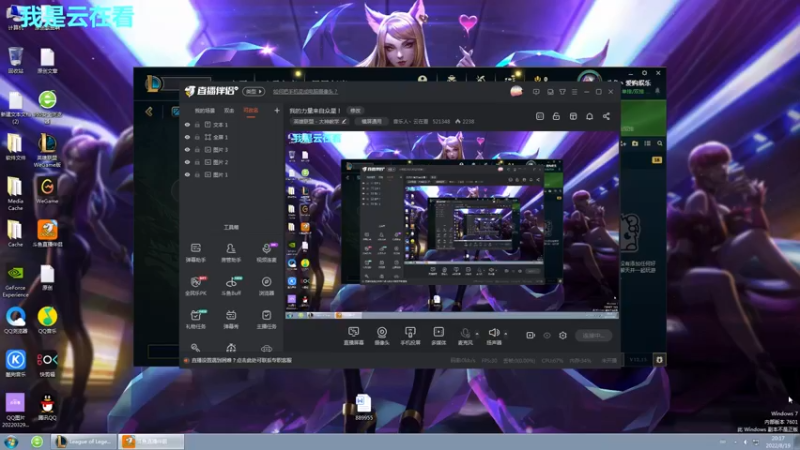
Task: Click the customer service link in status bar
Action: pos(241,360)
